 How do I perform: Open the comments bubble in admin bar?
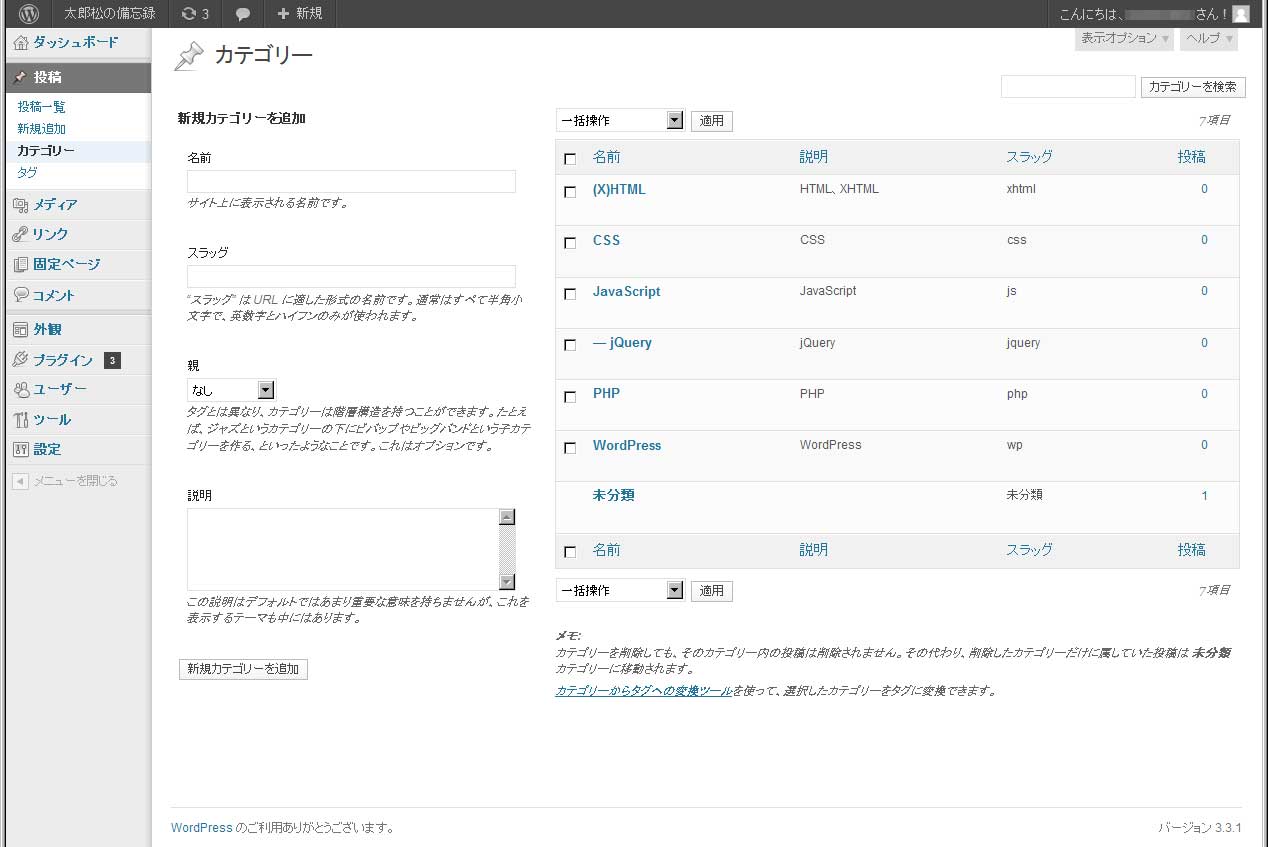coord(242,14)
